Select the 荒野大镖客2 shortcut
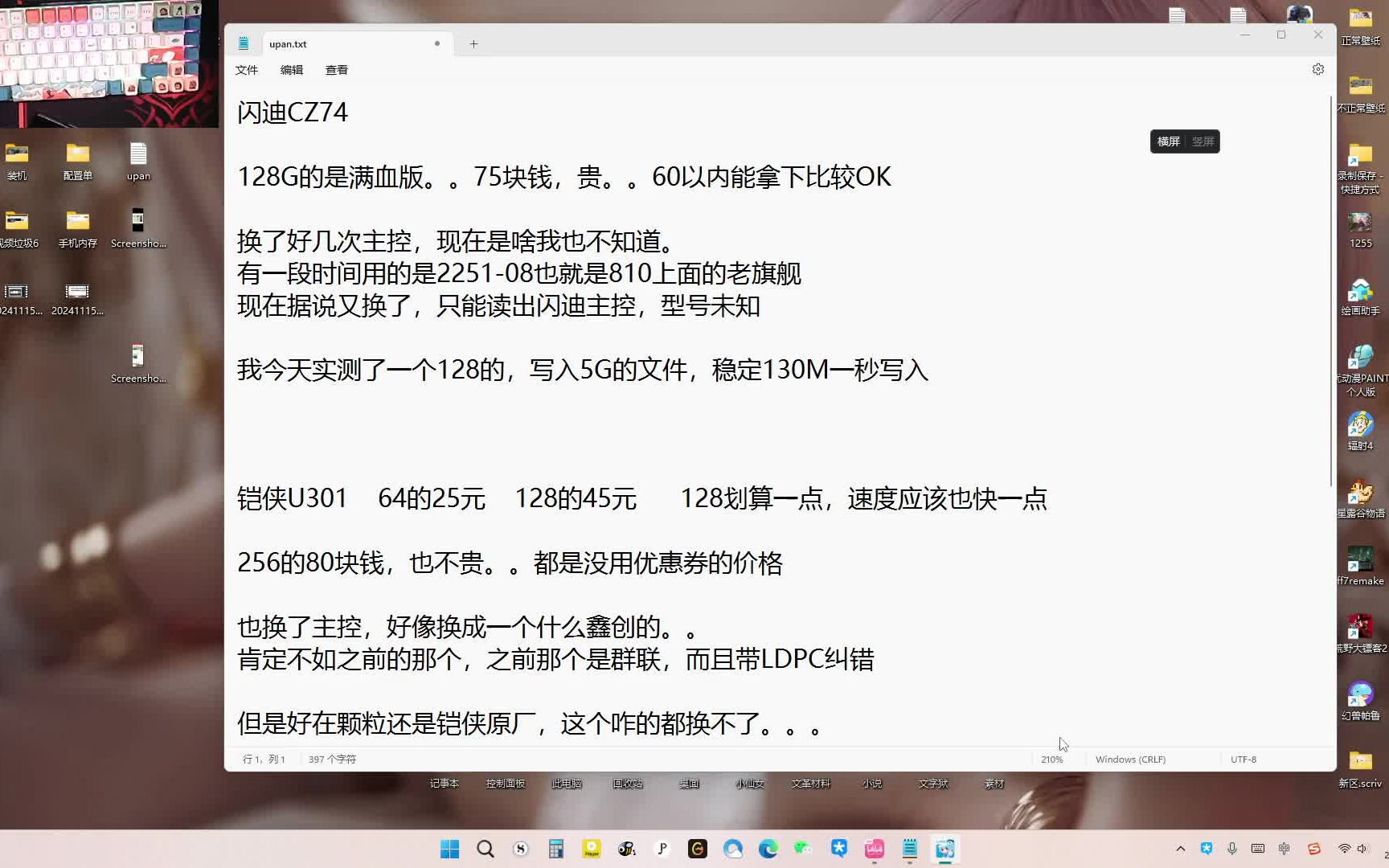The height and width of the screenshot is (868, 1389). click(1360, 633)
